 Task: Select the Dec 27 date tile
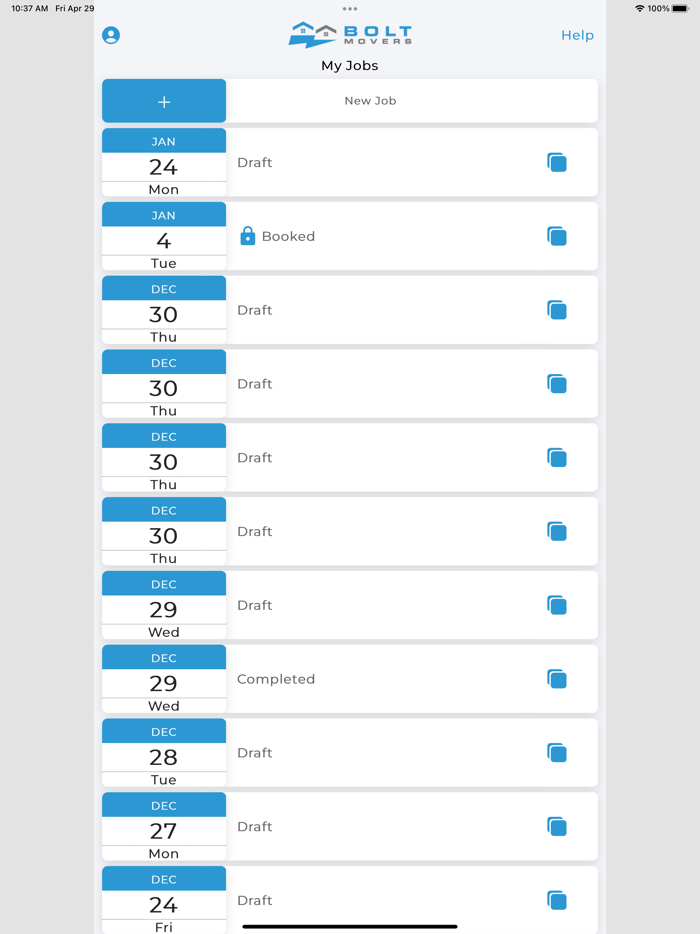click(x=164, y=827)
